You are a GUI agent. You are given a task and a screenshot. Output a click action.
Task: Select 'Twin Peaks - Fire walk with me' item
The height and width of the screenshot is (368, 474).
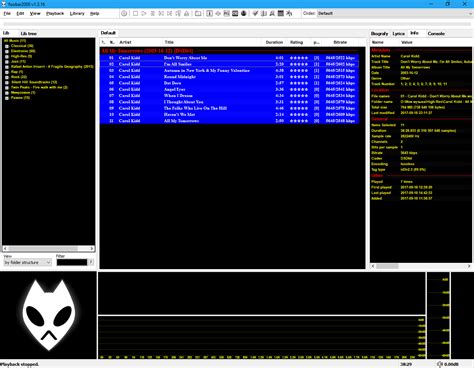click(x=39, y=88)
